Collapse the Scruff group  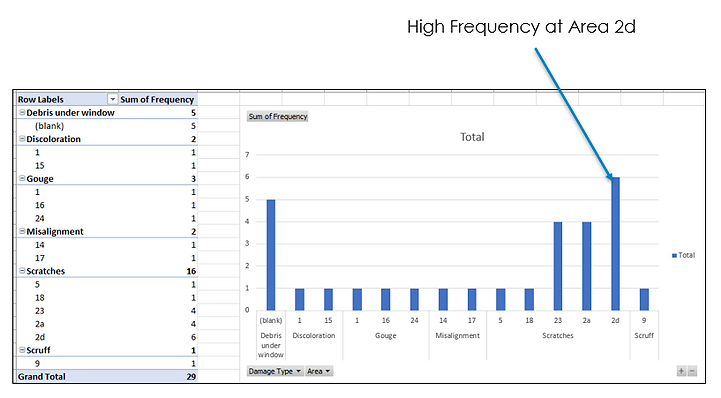pos(22,350)
